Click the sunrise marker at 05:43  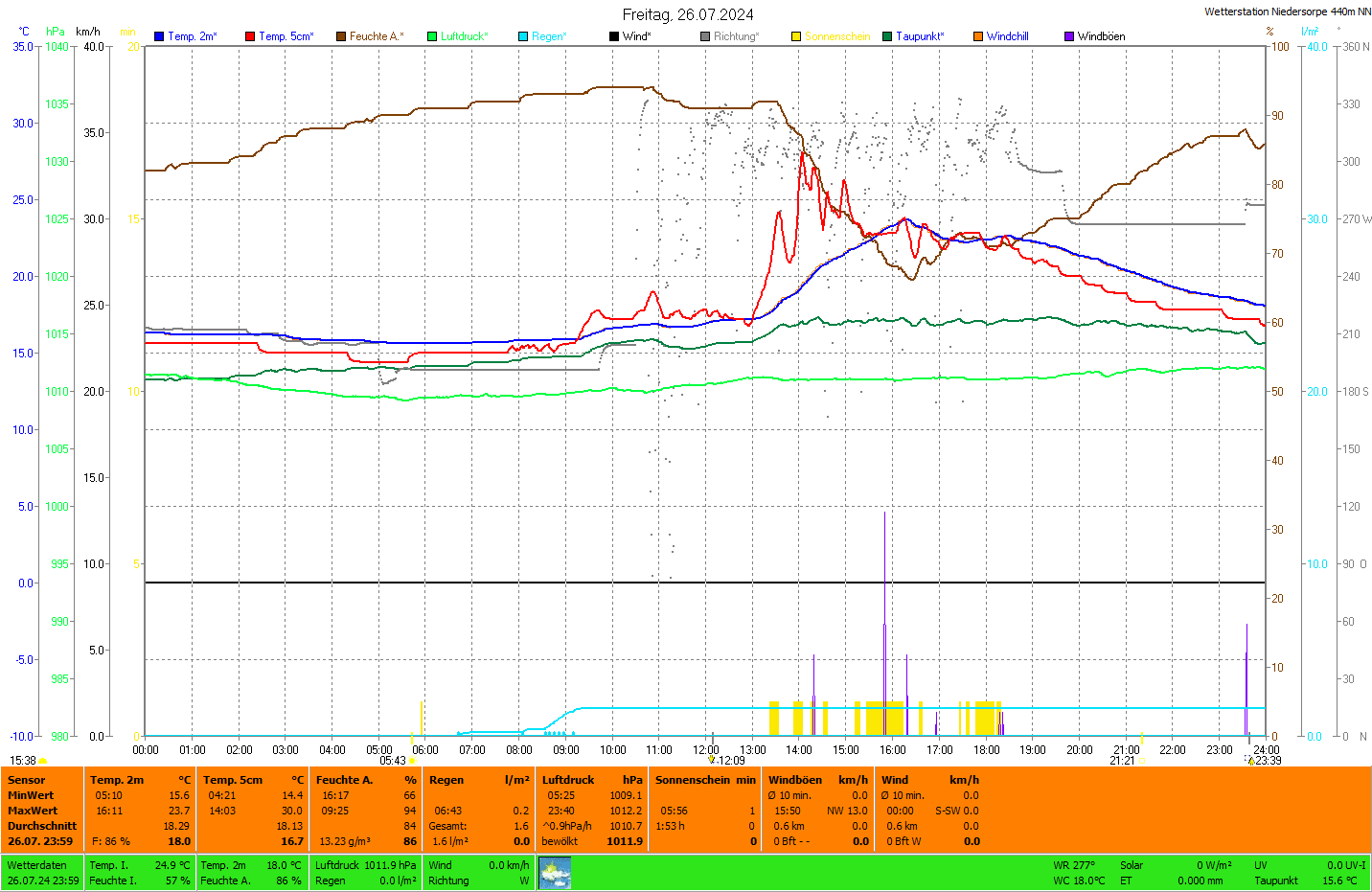pyautogui.click(x=413, y=761)
